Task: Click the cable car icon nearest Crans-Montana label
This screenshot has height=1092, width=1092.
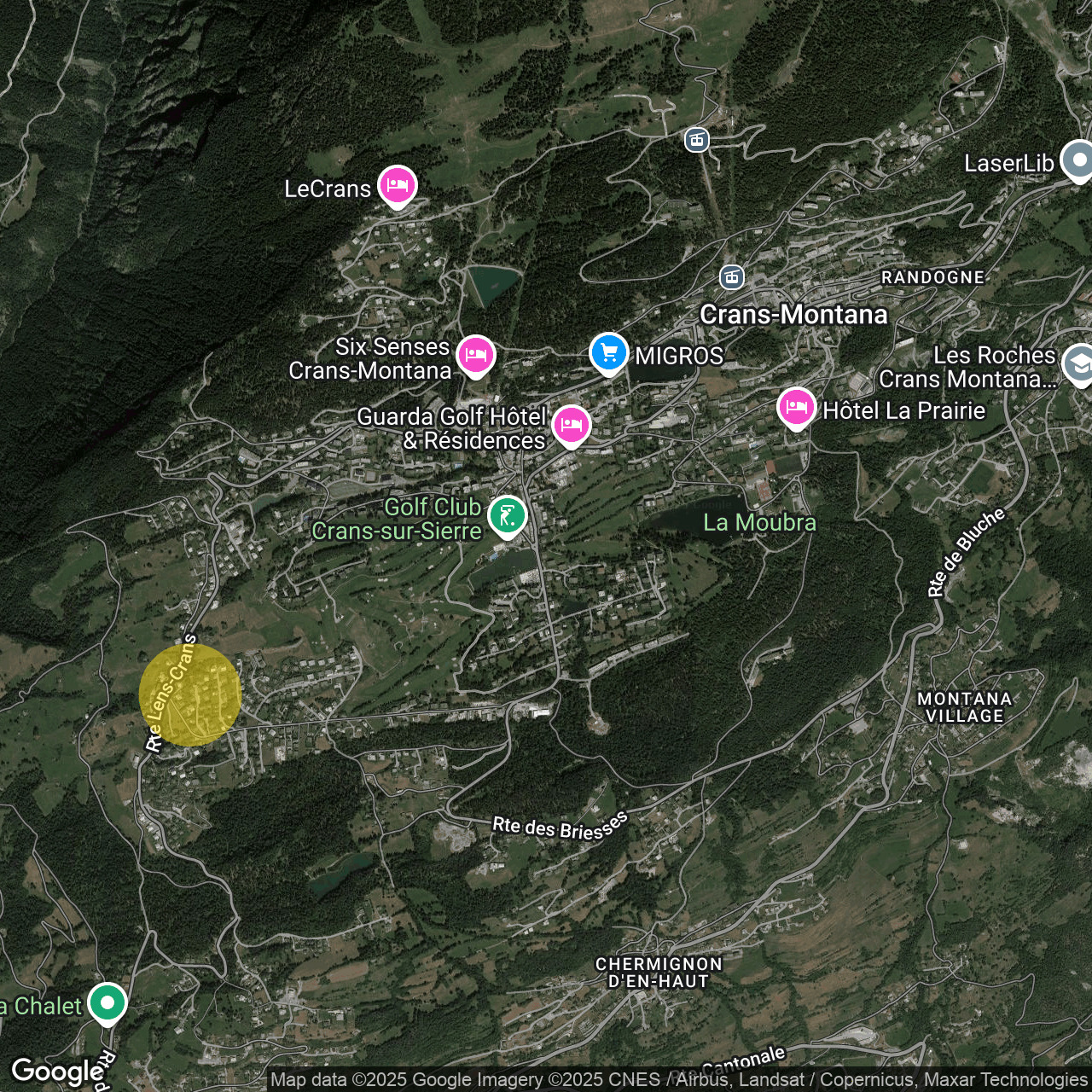Action: [x=731, y=277]
